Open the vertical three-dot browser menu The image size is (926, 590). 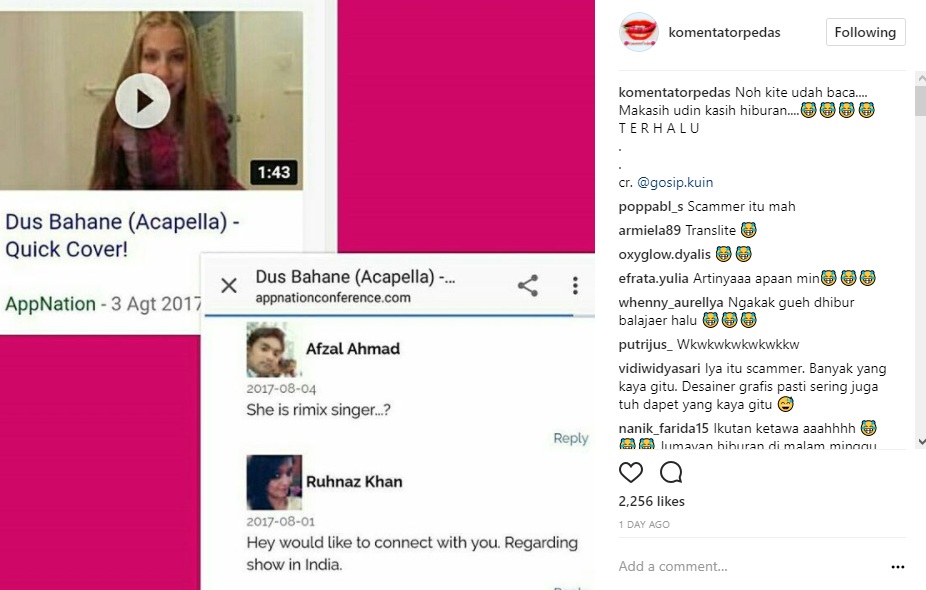pyautogui.click(x=575, y=286)
